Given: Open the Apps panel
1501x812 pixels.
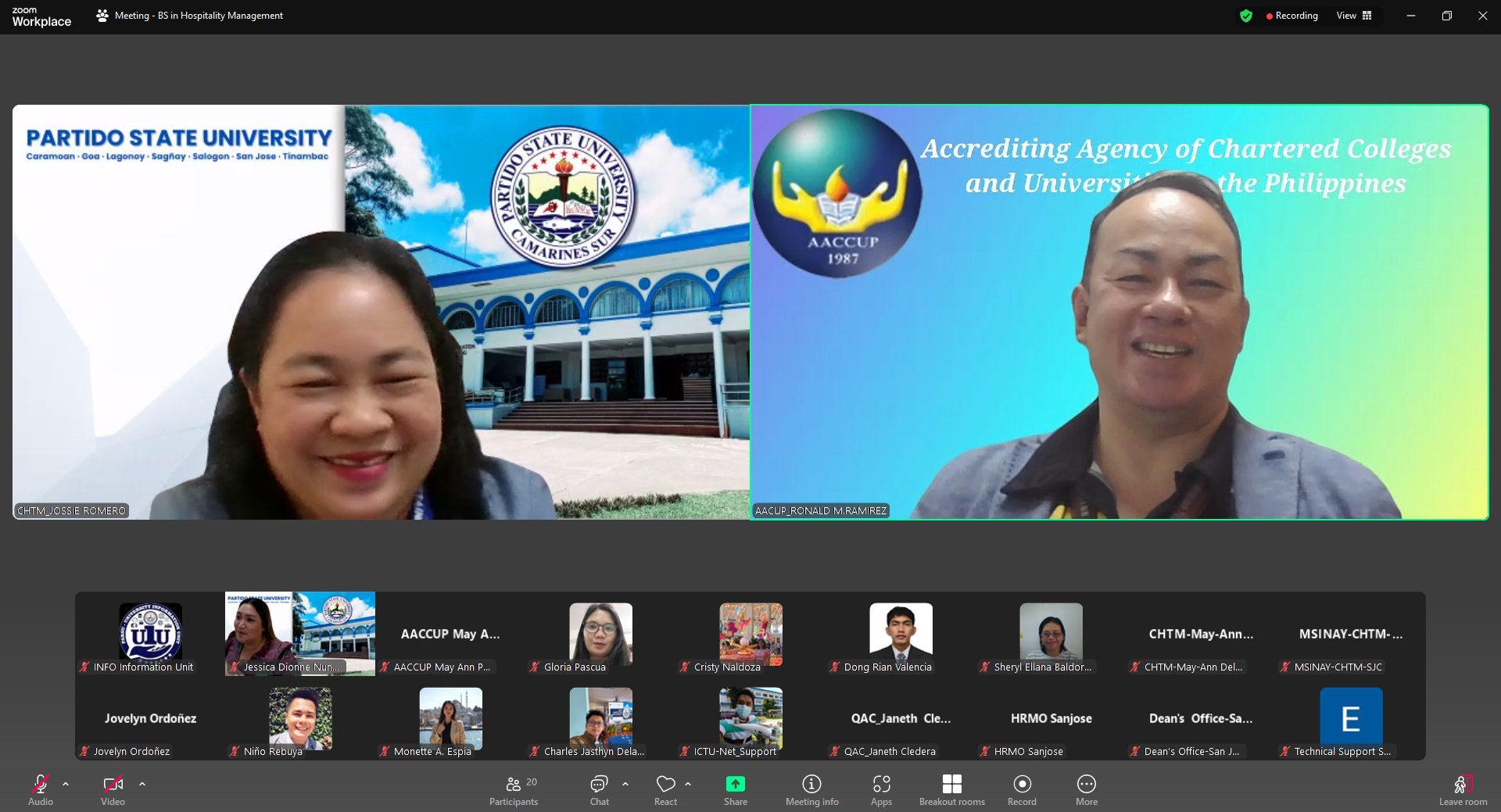Looking at the screenshot, I should point(882,790).
